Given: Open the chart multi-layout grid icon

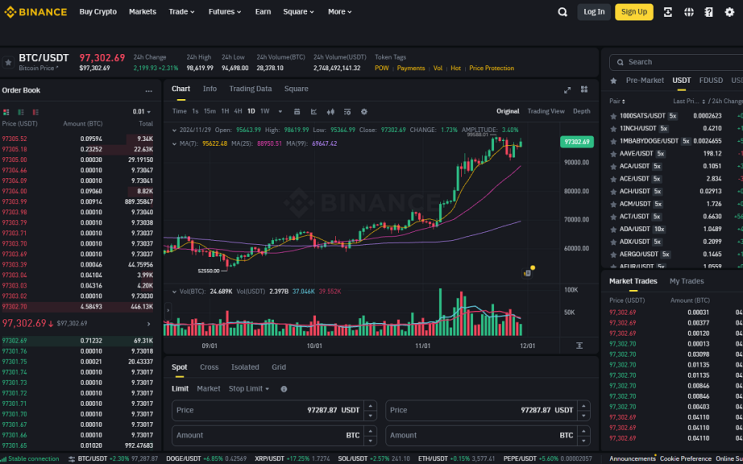Looking at the screenshot, I should [584, 89].
